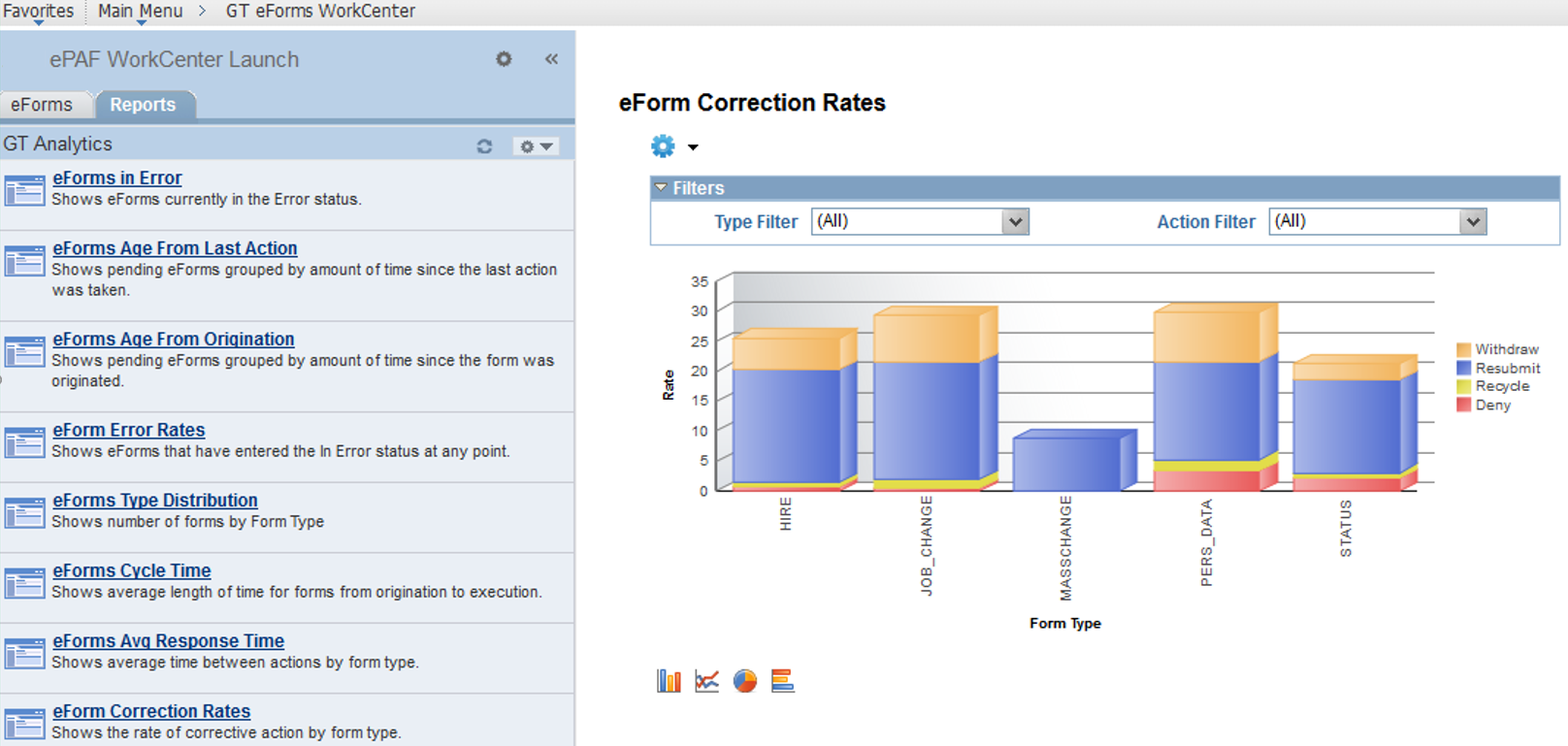Open eForms Avg Response Time link

tap(169, 641)
